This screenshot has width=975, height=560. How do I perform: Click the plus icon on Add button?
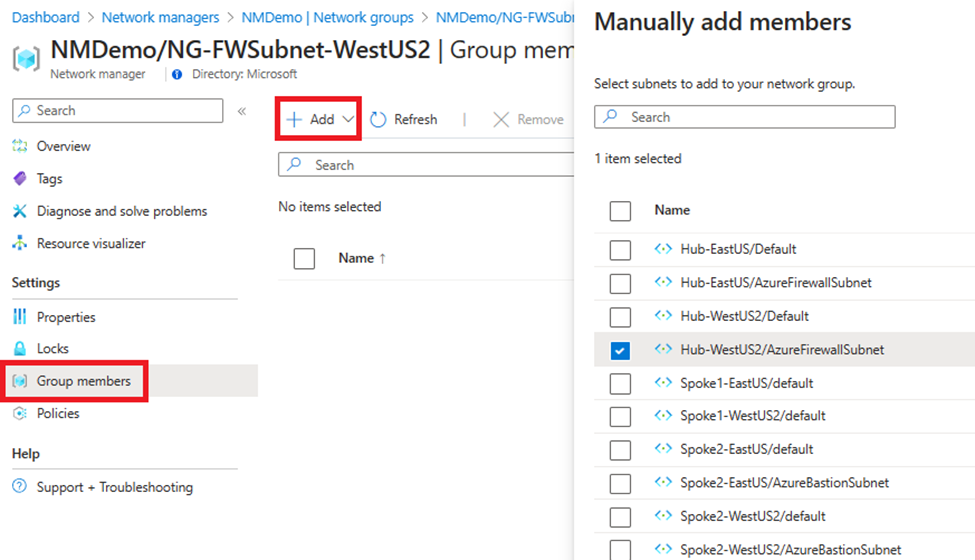pyautogui.click(x=294, y=119)
